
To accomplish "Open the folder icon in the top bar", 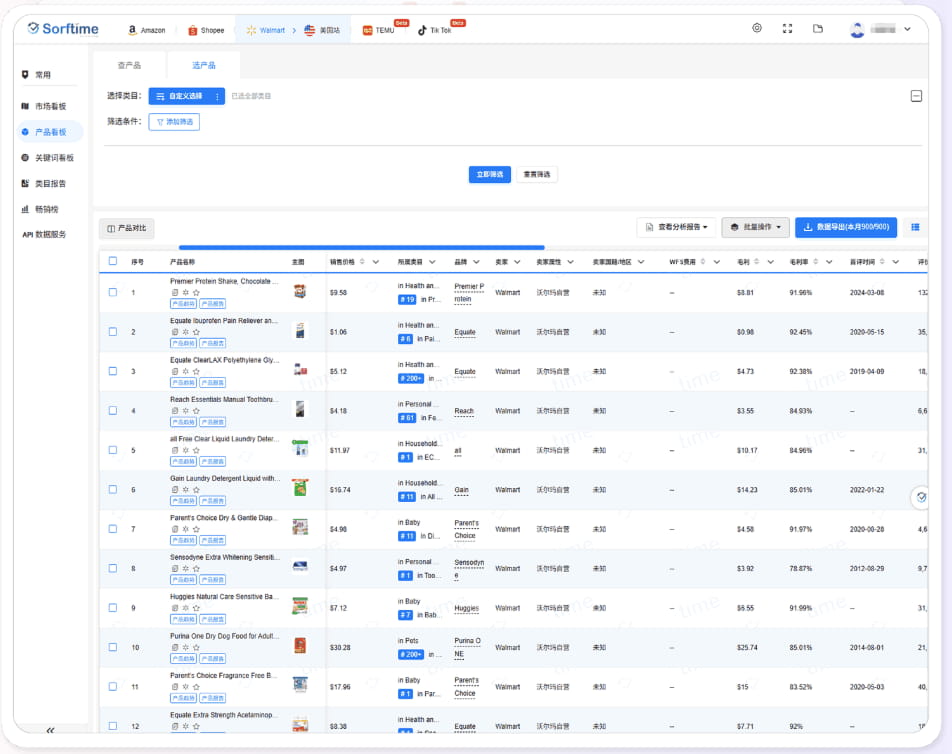I will tap(818, 29).
